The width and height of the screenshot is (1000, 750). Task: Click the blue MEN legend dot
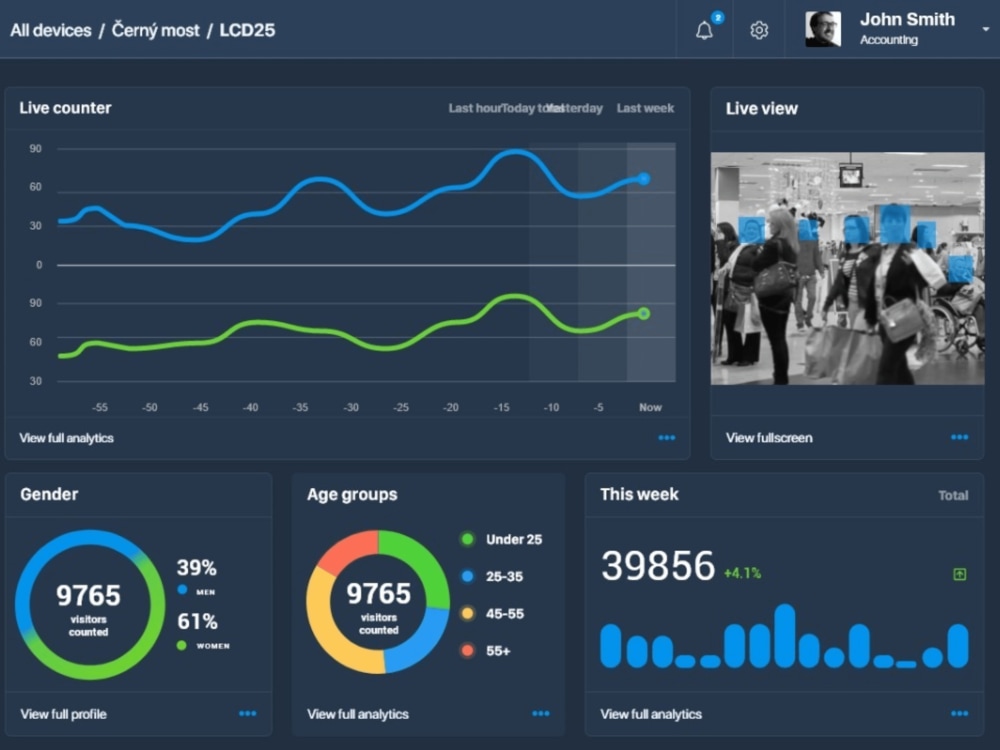[182, 590]
